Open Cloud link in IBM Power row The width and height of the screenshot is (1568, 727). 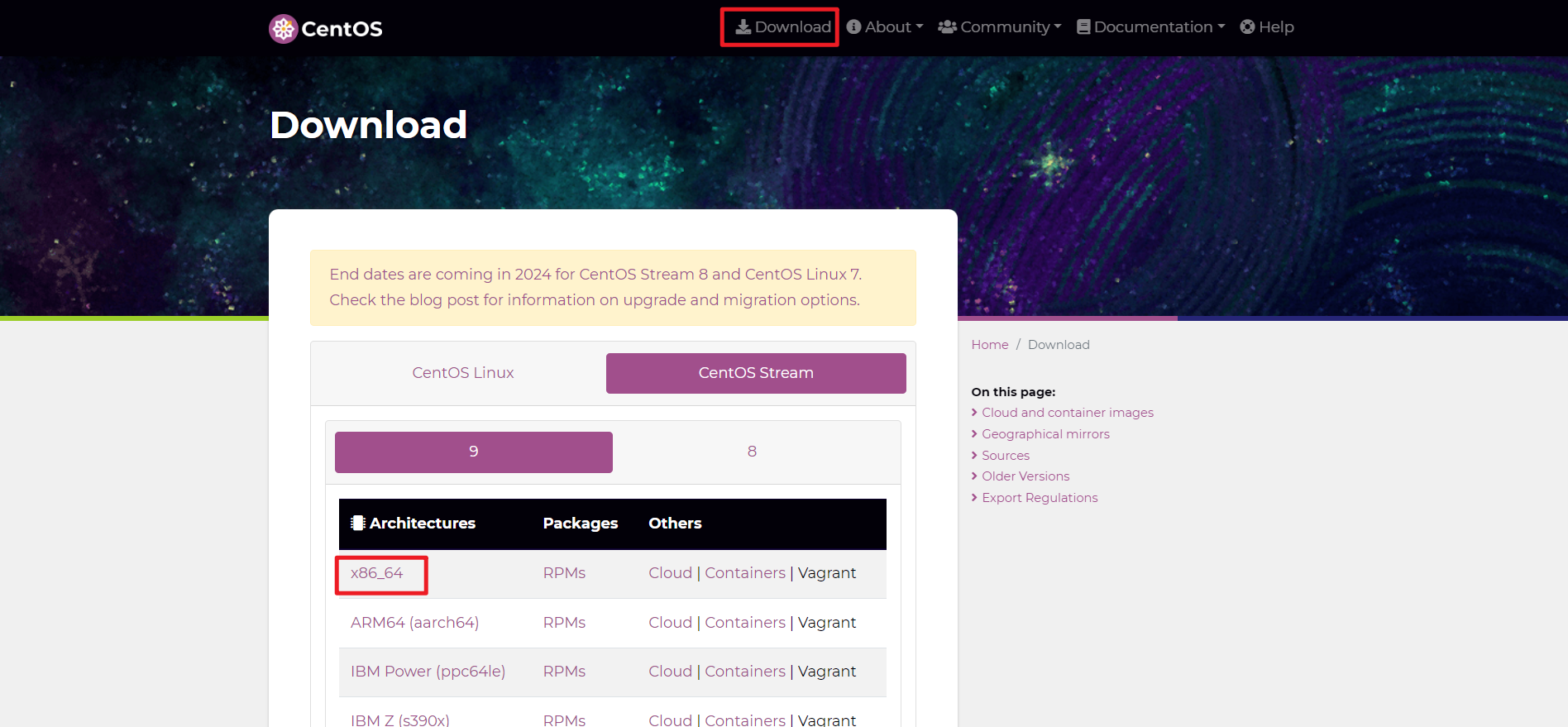(671, 672)
